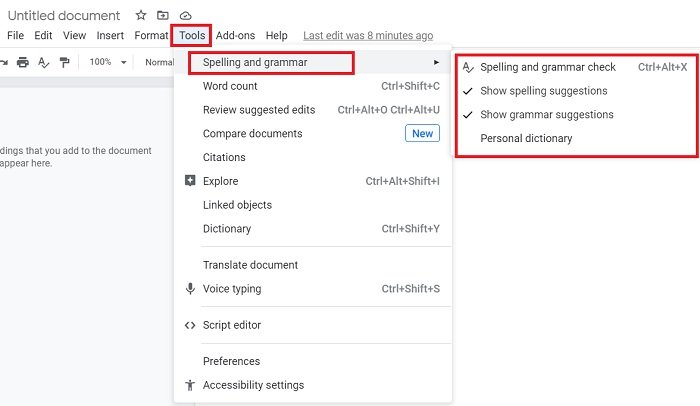The image size is (700, 406).
Task: Click the Accessibility settings person icon
Action: click(x=190, y=385)
